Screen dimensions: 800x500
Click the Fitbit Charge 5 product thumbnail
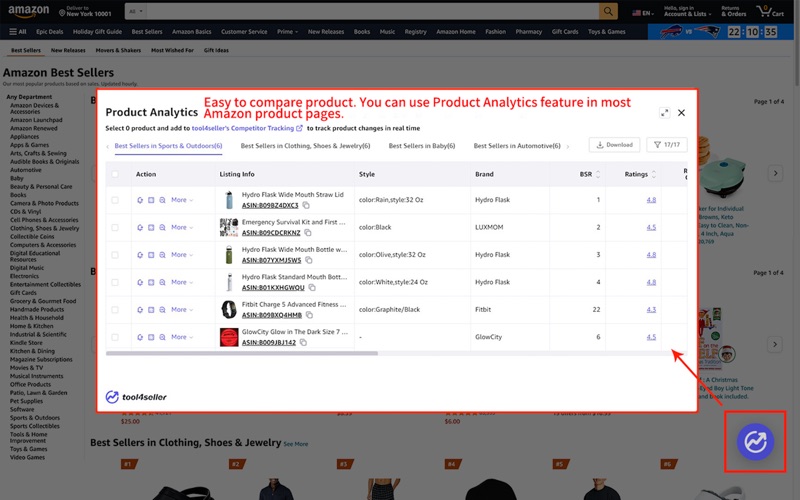(229, 310)
